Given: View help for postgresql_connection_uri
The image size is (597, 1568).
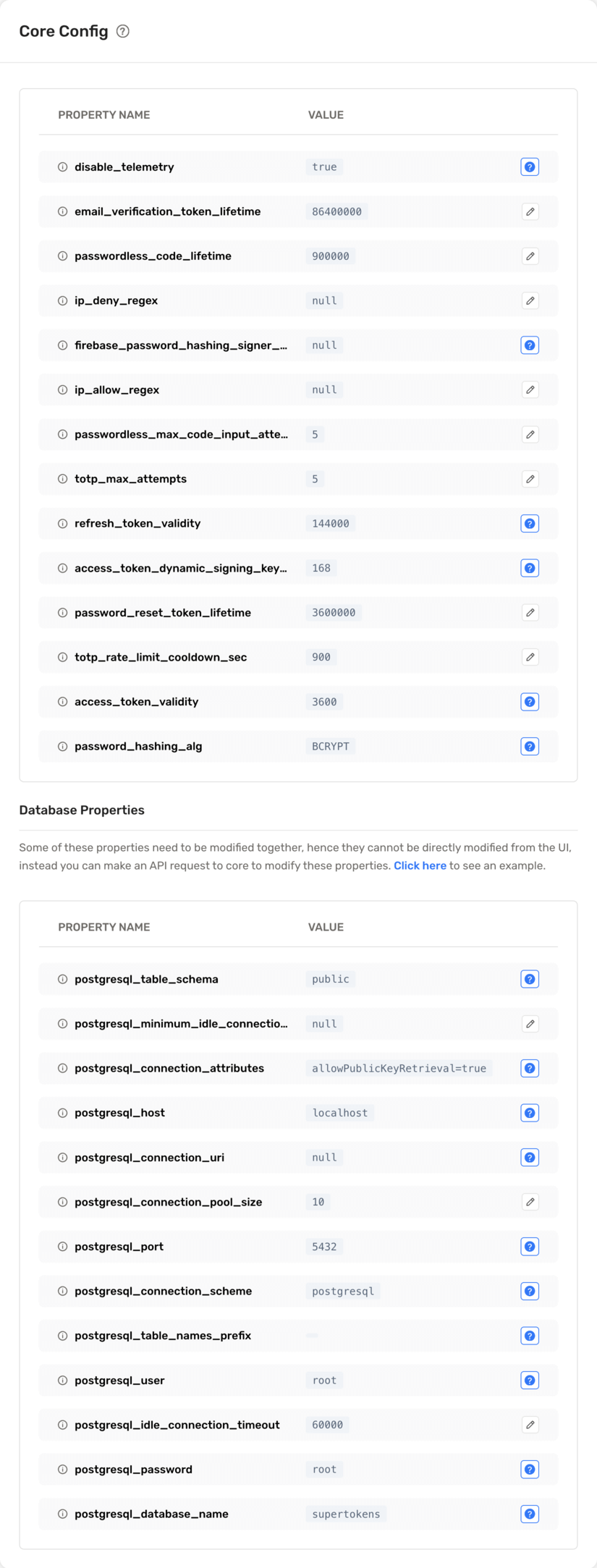Looking at the screenshot, I should pyautogui.click(x=530, y=1157).
